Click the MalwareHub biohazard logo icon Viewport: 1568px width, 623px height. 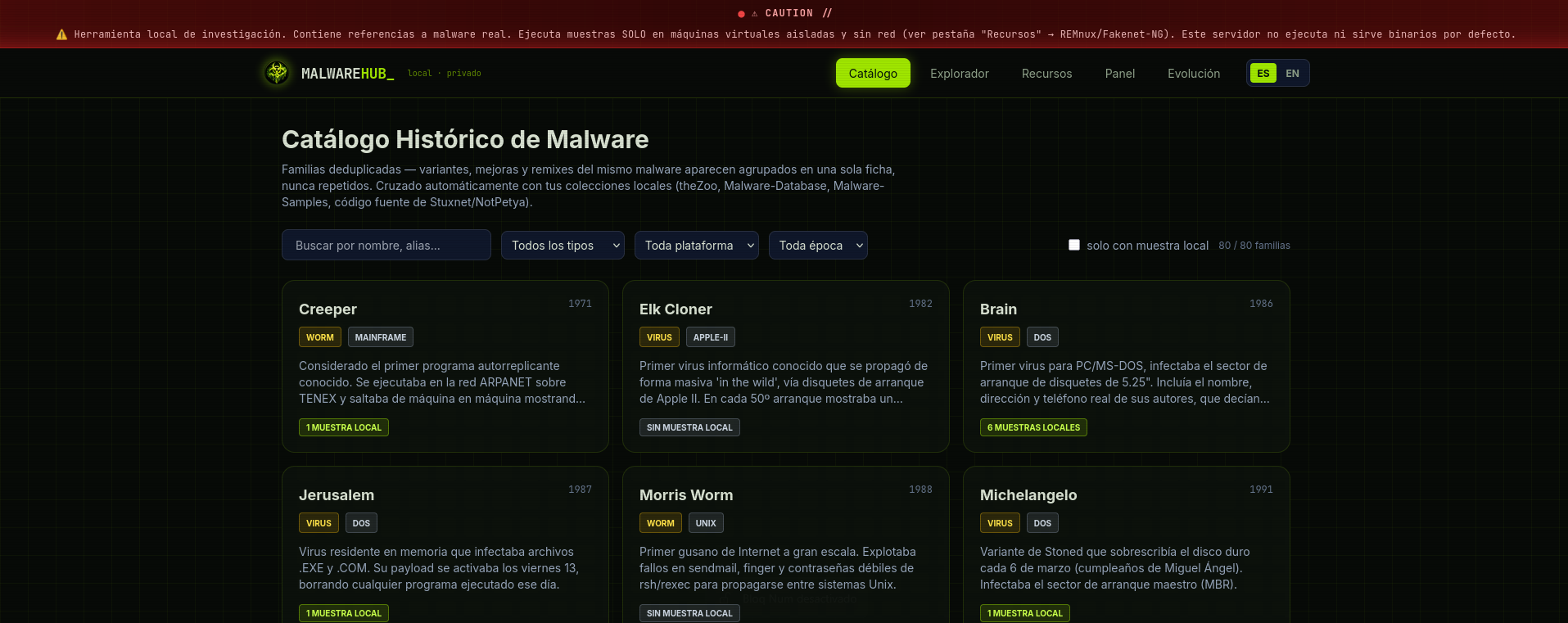click(277, 73)
